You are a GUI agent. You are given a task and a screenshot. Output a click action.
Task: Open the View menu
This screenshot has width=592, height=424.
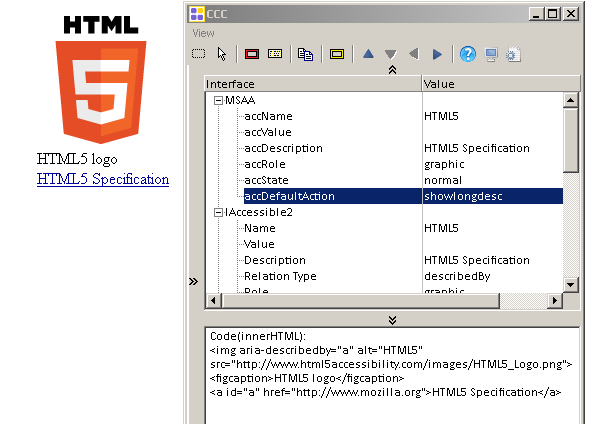pyautogui.click(x=203, y=33)
